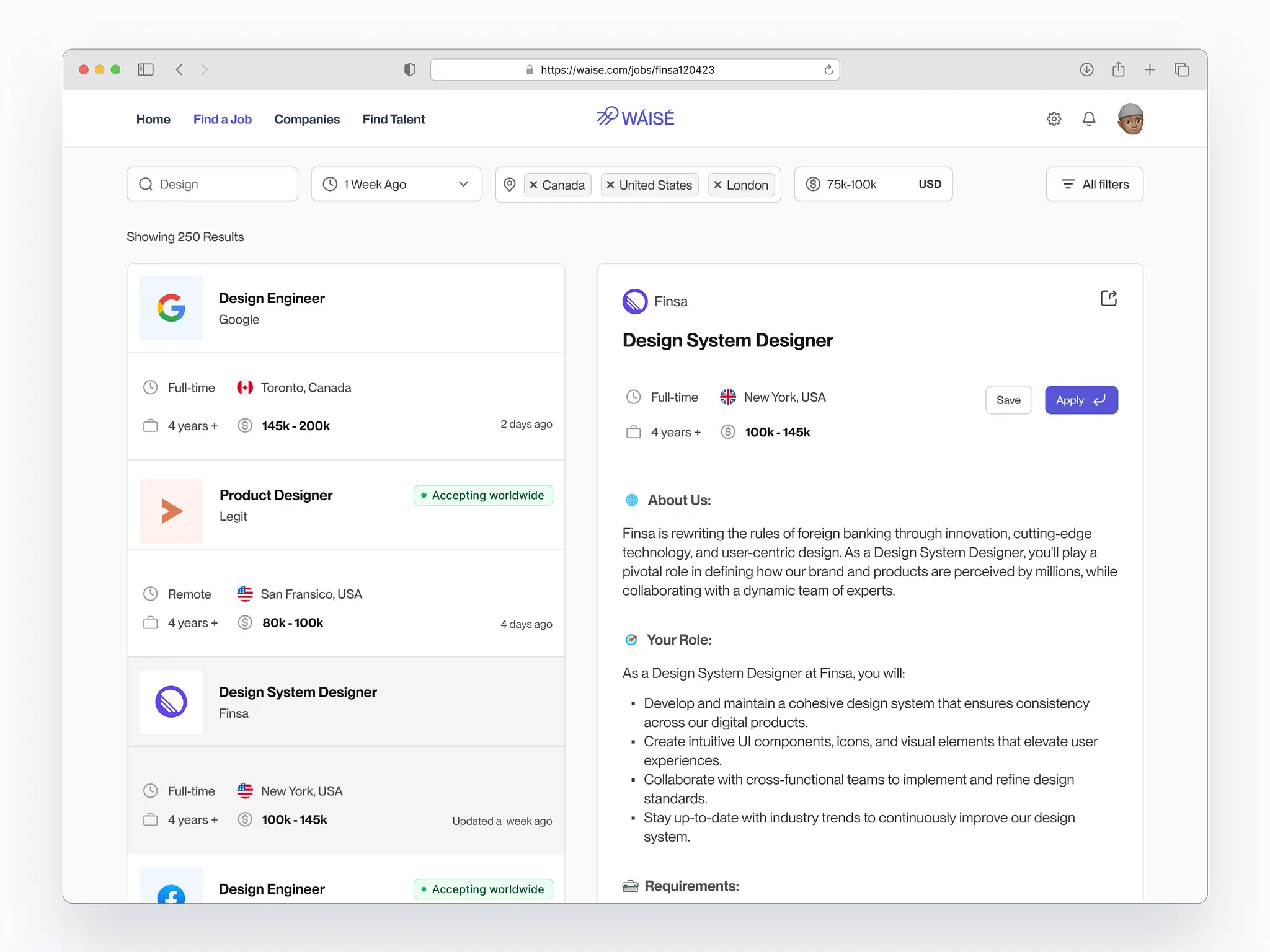Click the salary dollar icon in filter

813,184
